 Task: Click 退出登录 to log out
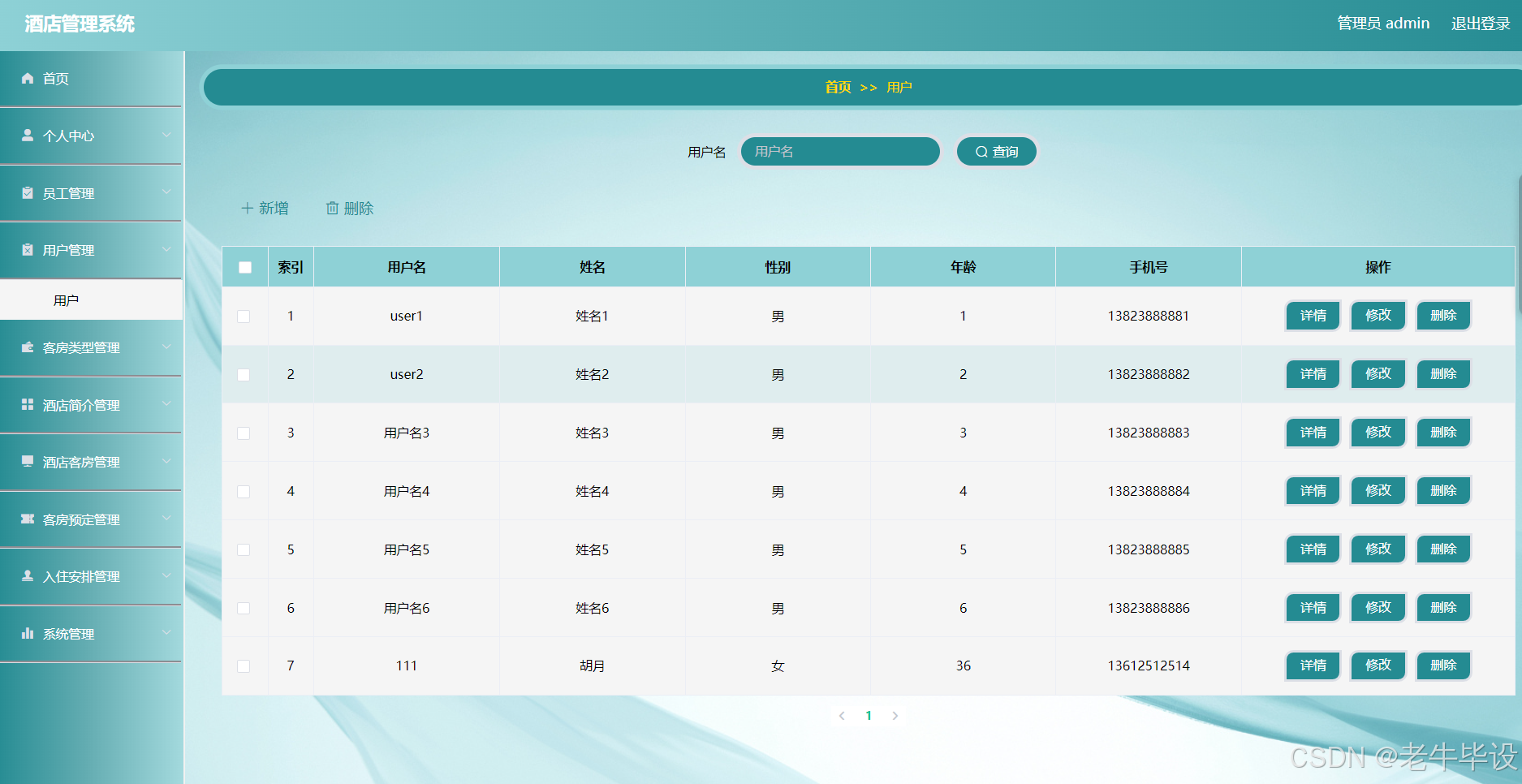tap(1481, 24)
